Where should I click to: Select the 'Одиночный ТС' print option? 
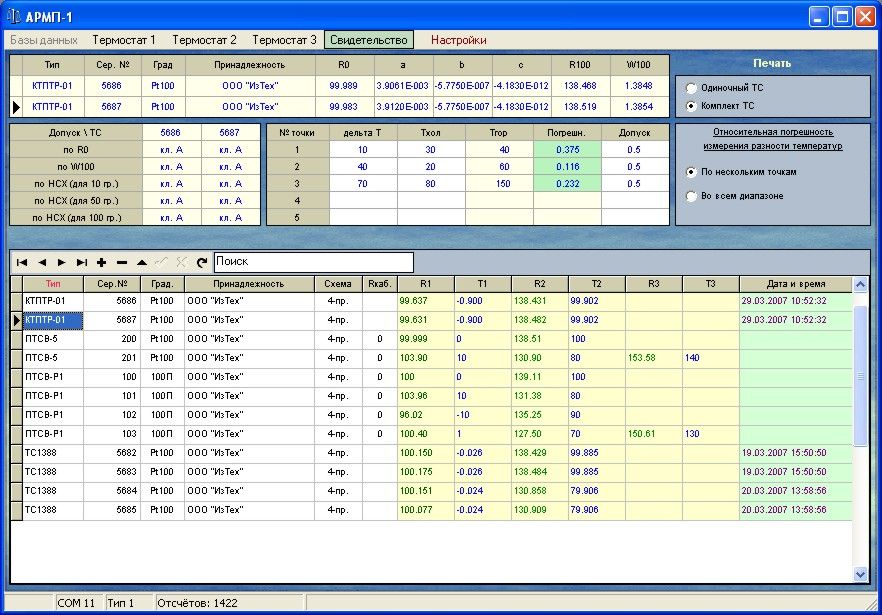pos(691,88)
